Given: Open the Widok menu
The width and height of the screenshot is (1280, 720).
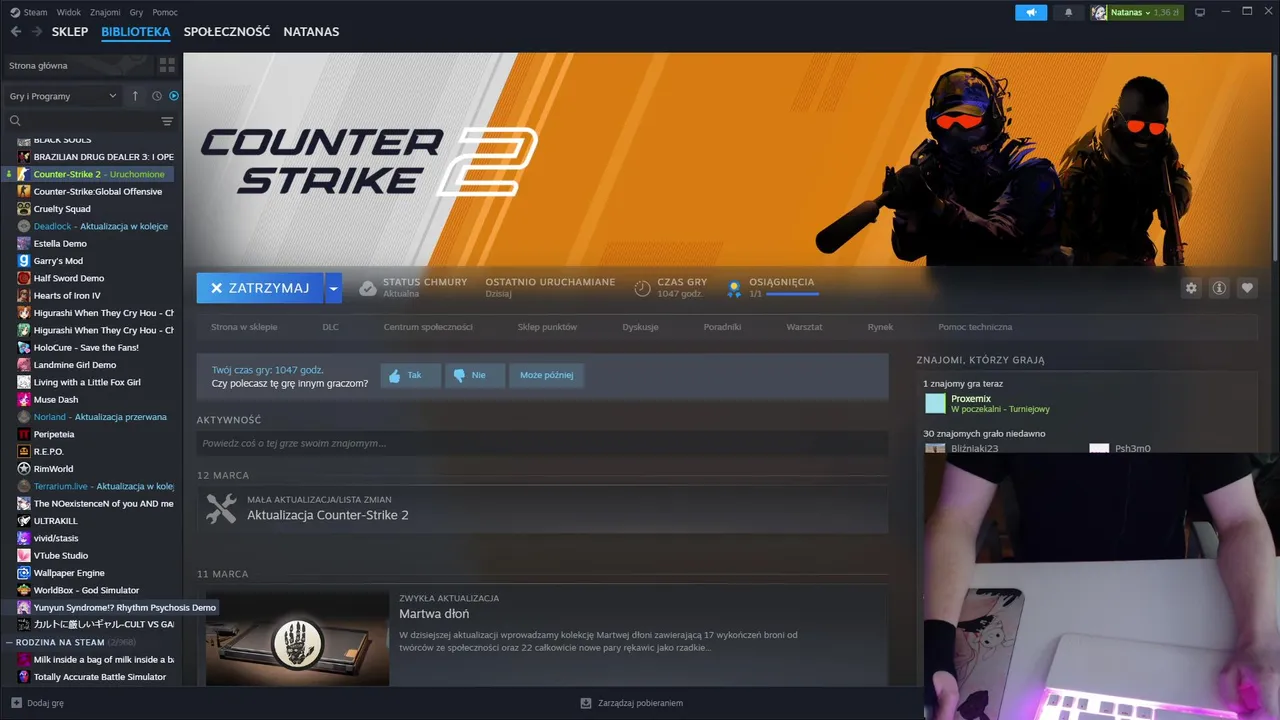Looking at the screenshot, I should (69, 12).
